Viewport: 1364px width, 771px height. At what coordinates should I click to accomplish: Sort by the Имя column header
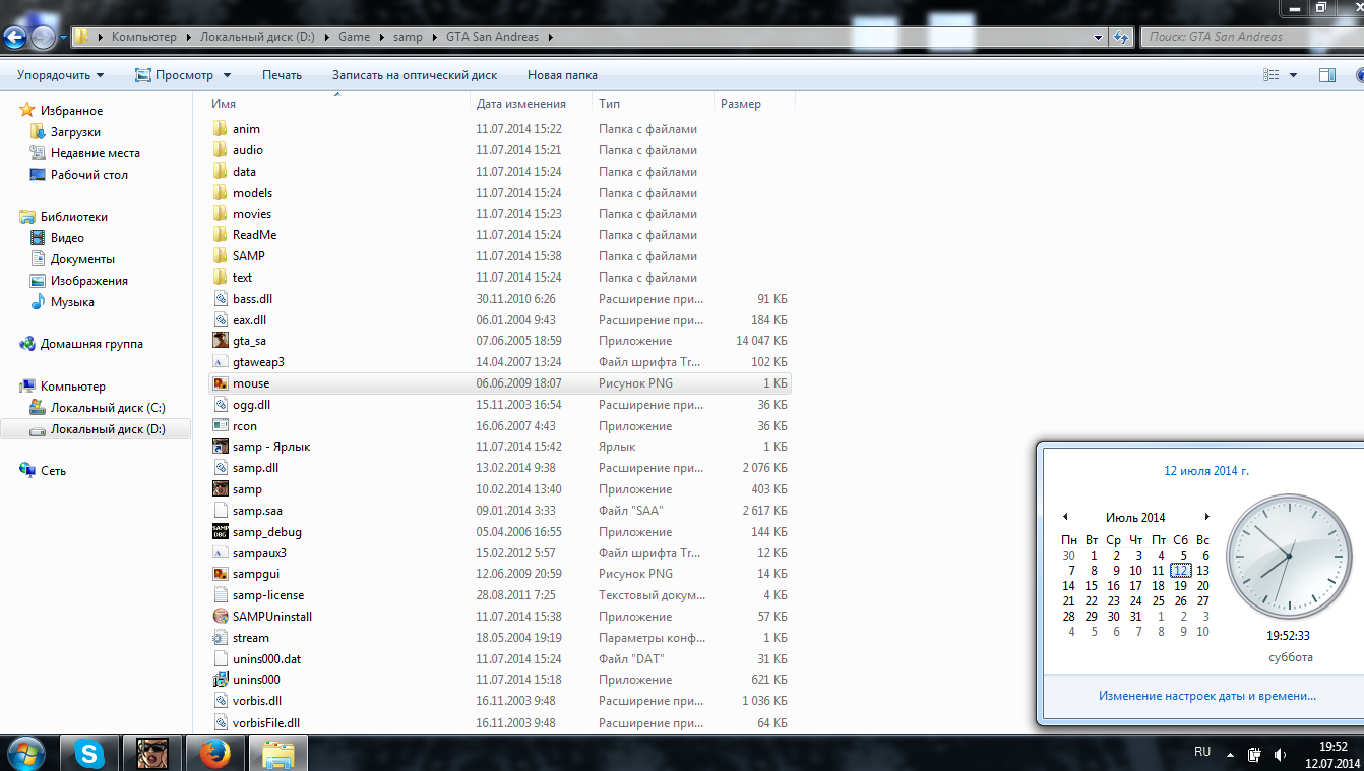coord(339,104)
